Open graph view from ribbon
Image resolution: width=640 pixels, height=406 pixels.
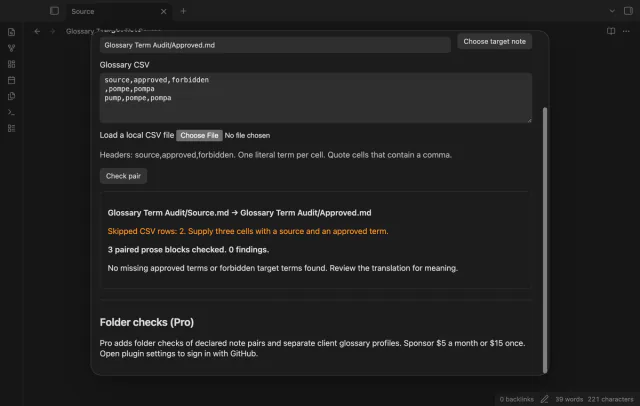coord(11,48)
